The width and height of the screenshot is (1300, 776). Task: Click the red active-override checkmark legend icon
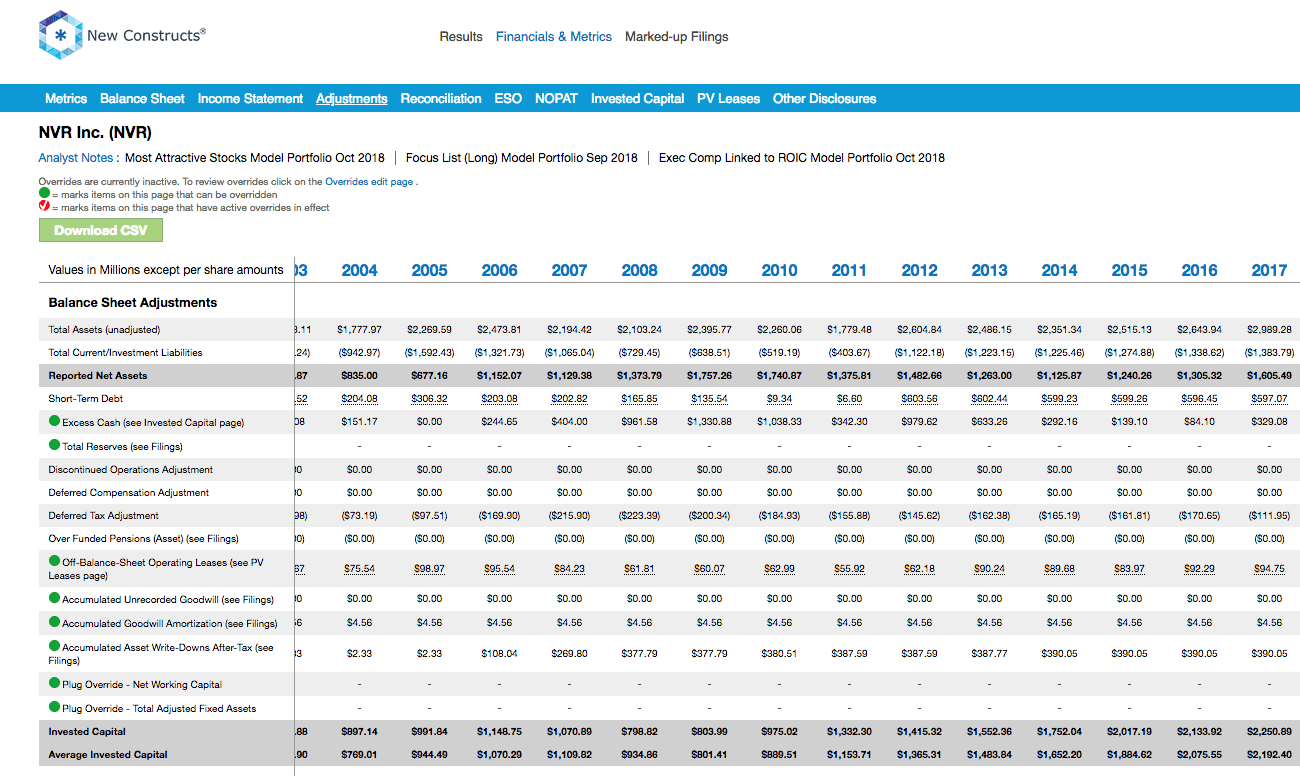click(44, 207)
